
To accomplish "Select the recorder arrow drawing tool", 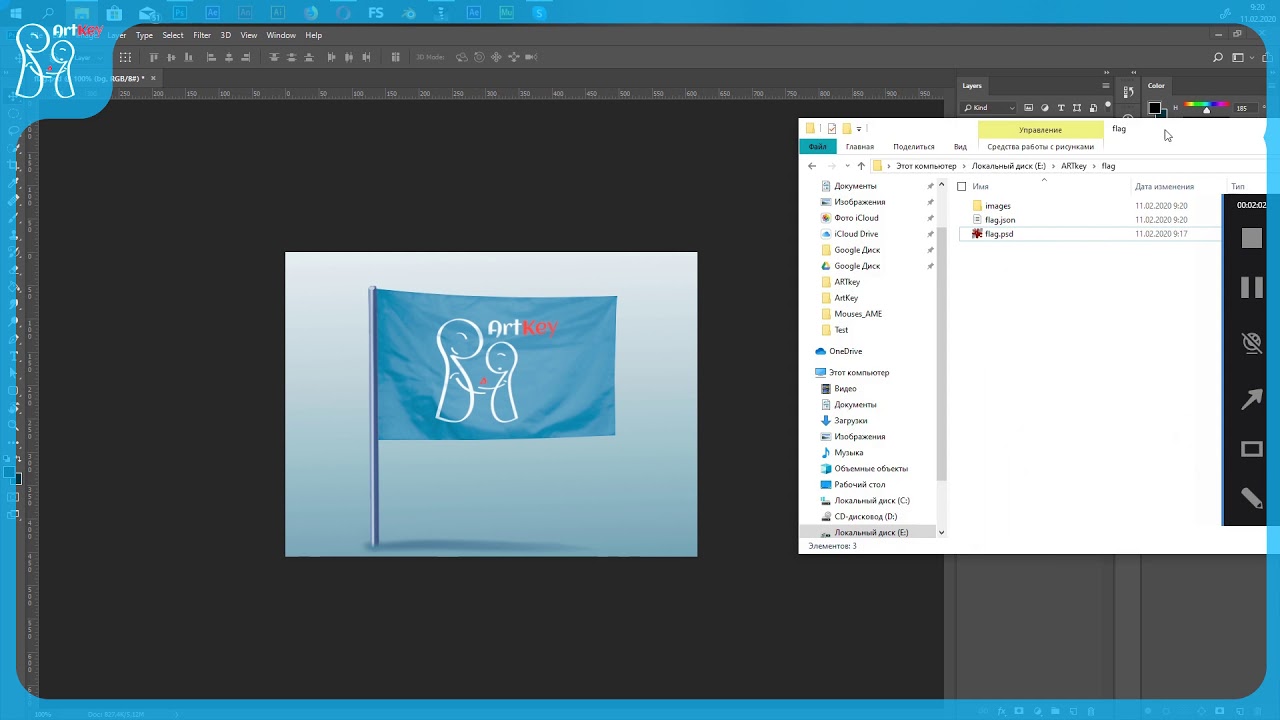I will 1252,400.
